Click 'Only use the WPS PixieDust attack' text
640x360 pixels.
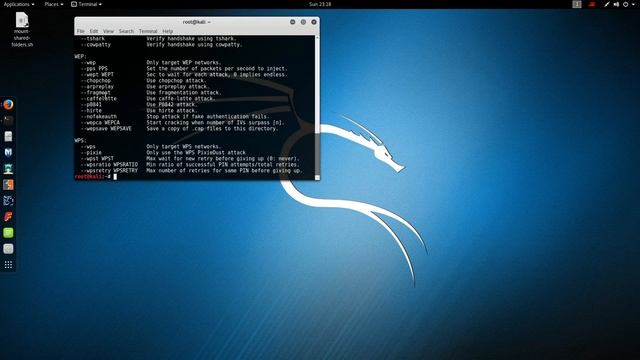tap(196, 152)
